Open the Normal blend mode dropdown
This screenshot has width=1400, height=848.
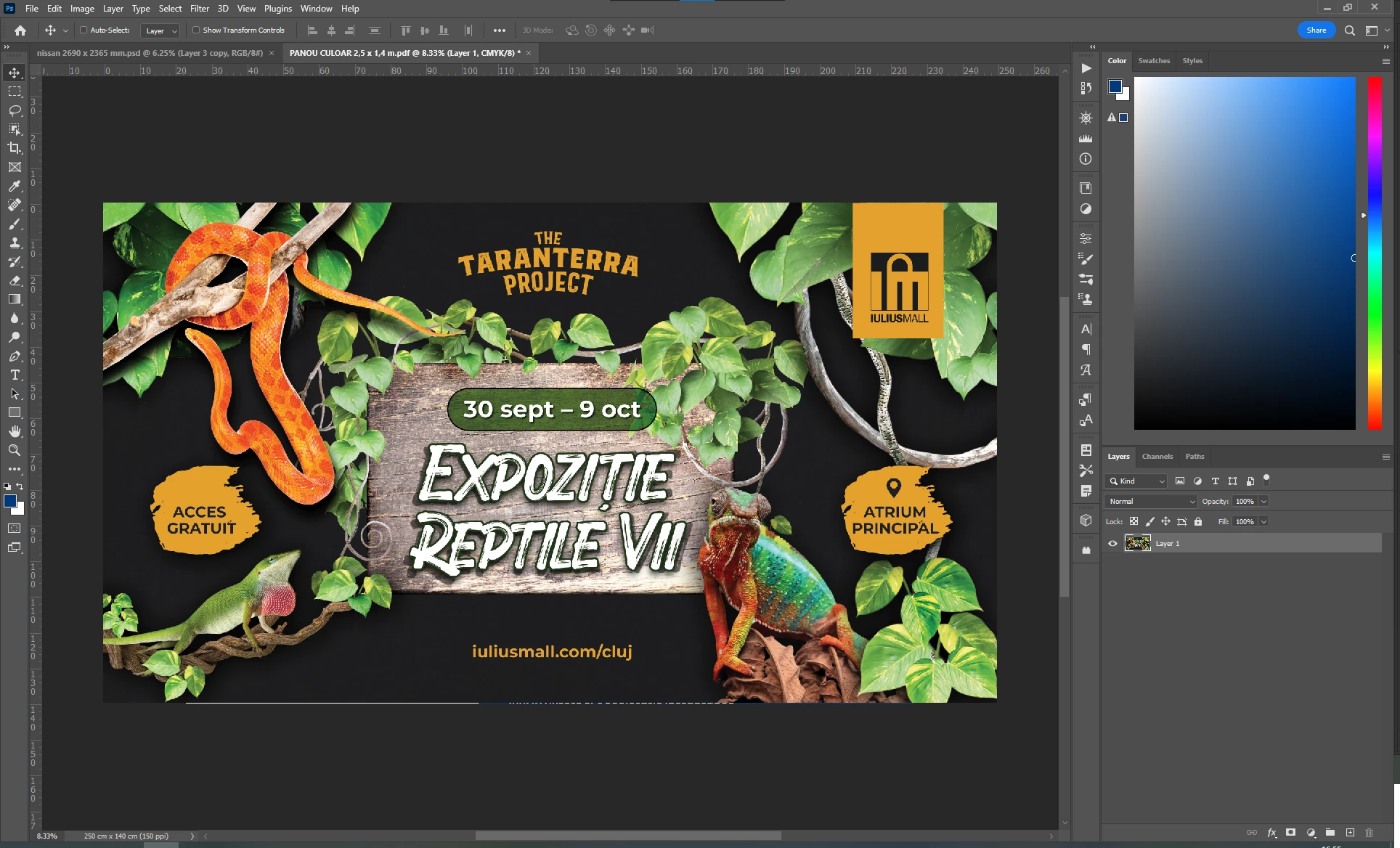click(x=1151, y=501)
